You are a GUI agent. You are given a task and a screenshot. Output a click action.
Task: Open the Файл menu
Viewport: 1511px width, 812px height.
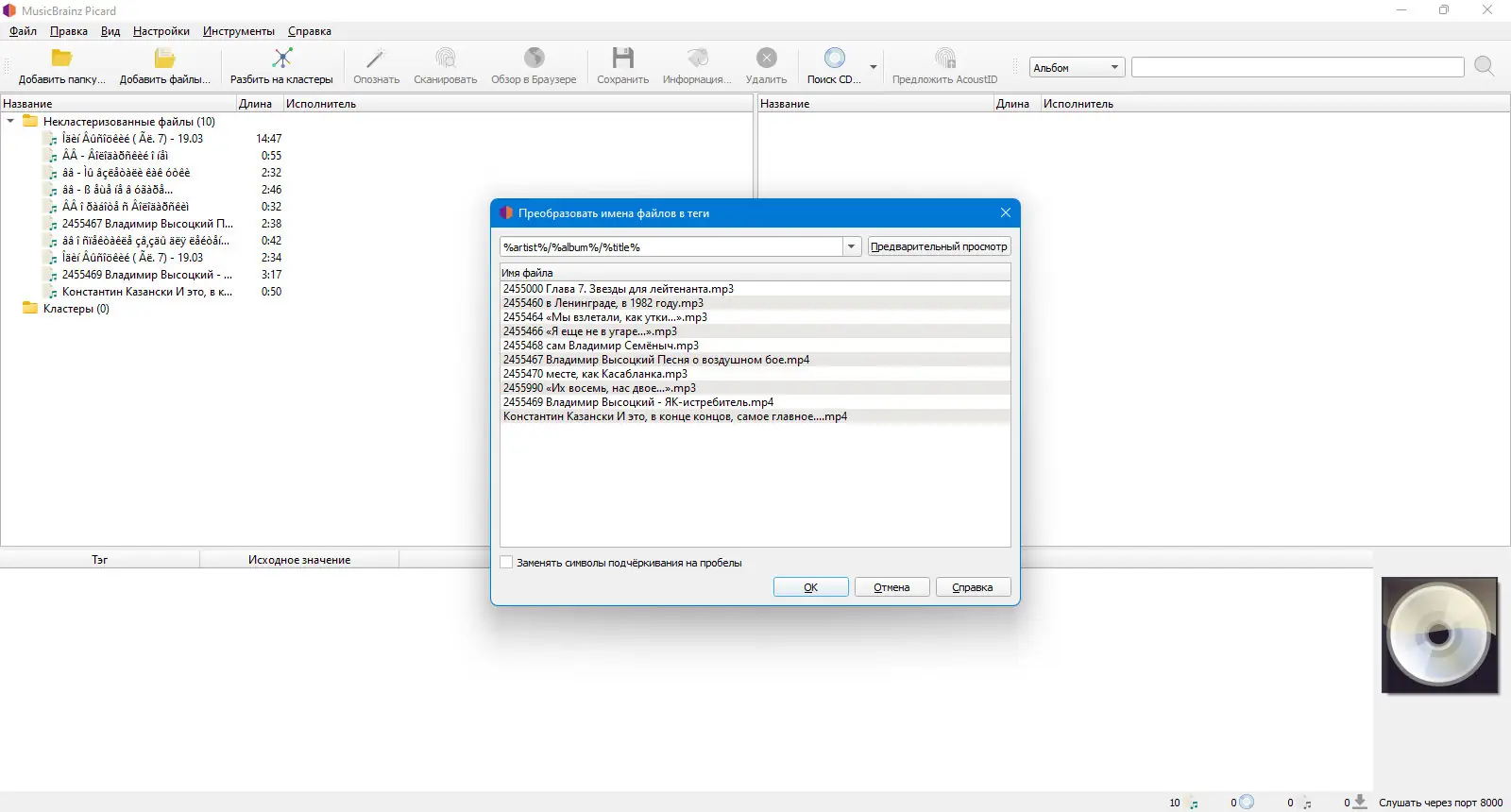pos(24,31)
